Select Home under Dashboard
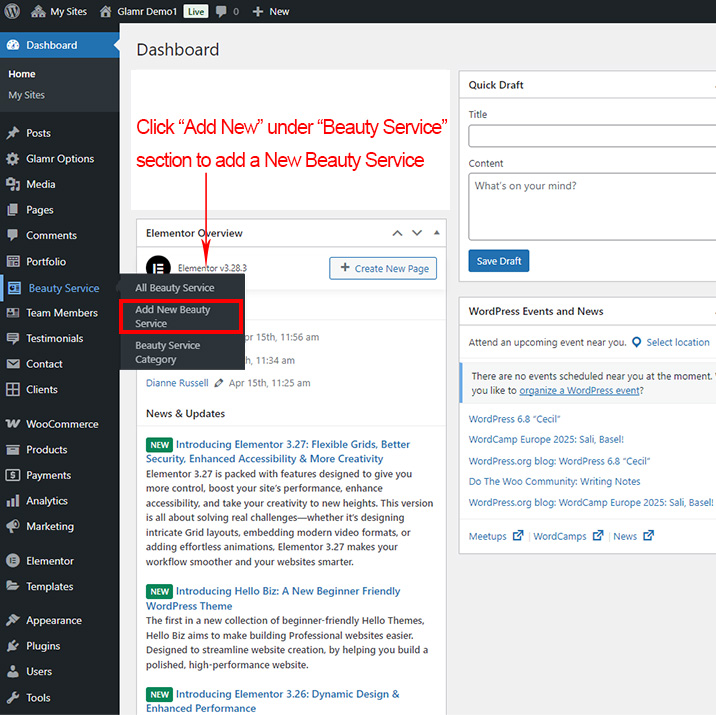The height and width of the screenshot is (715, 716). pos(21,74)
